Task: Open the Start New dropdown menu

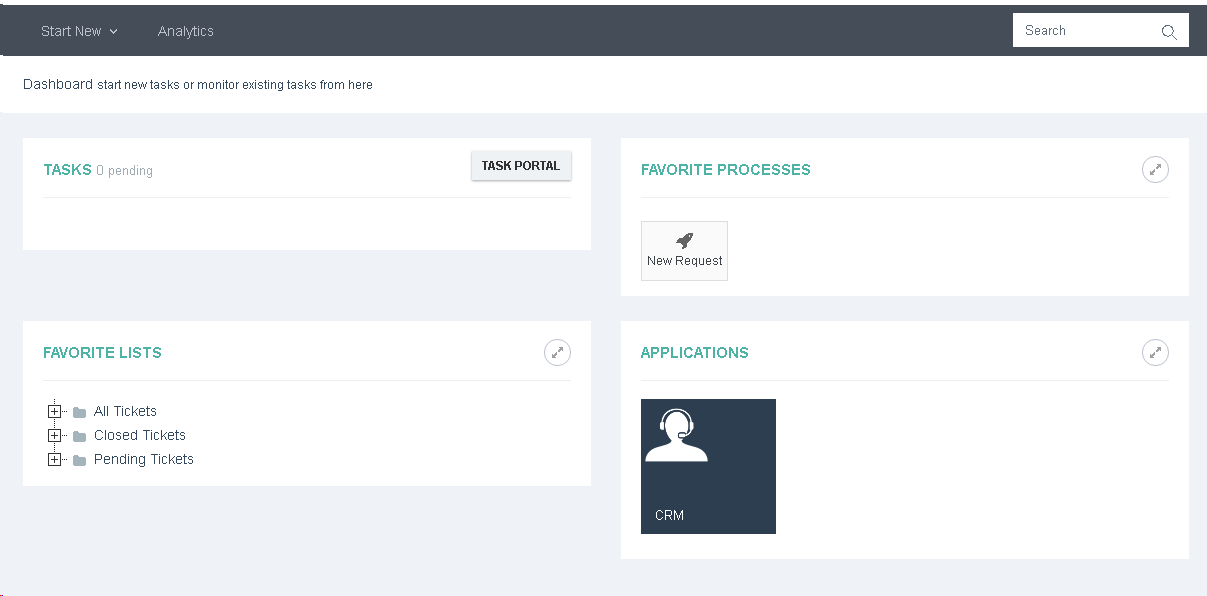Action: (79, 31)
